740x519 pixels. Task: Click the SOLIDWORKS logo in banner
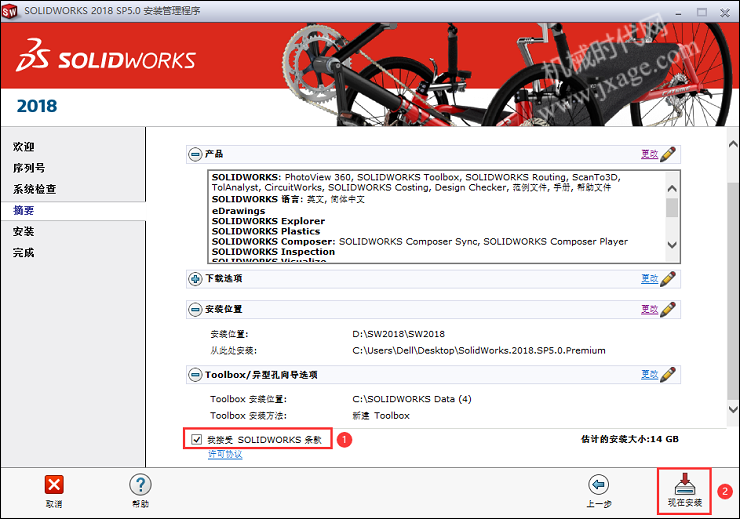106,57
